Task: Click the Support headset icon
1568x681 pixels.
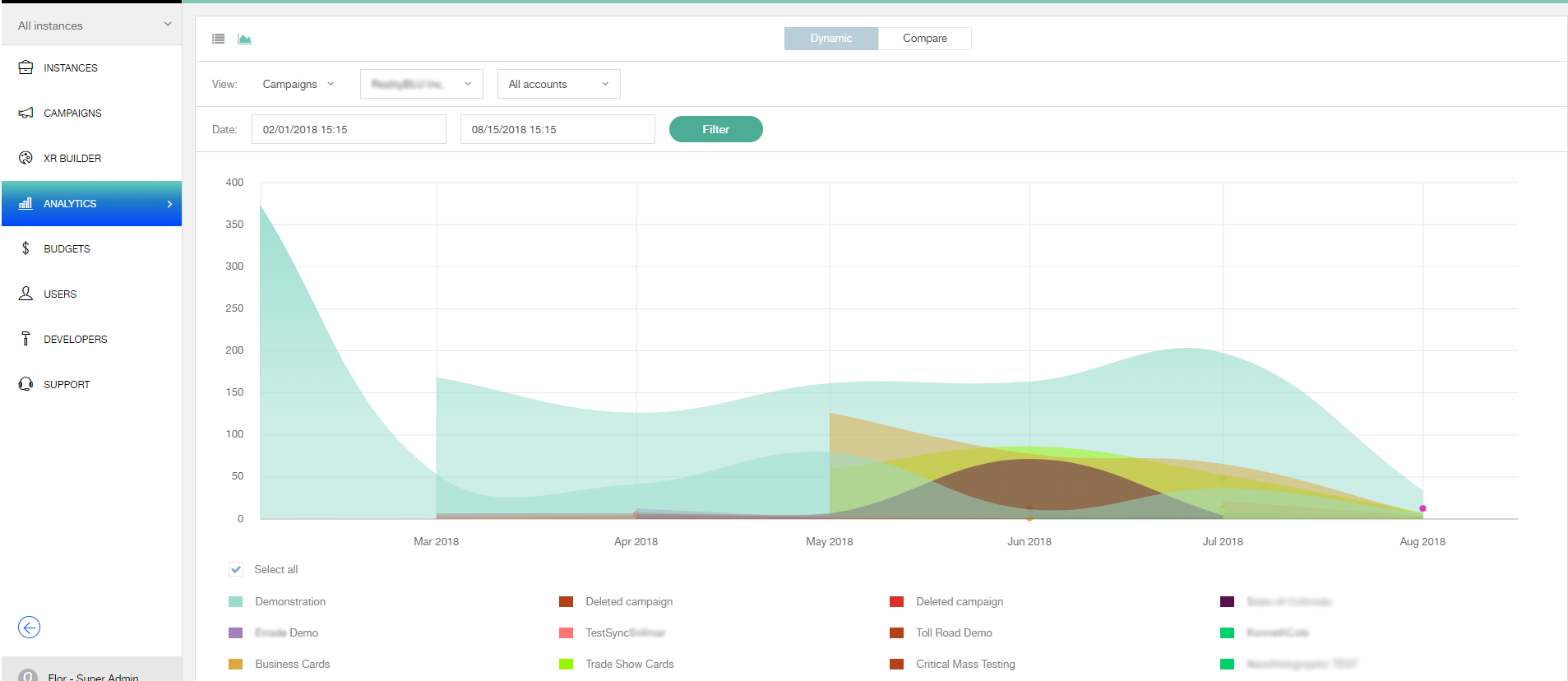Action: tap(25, 384)
